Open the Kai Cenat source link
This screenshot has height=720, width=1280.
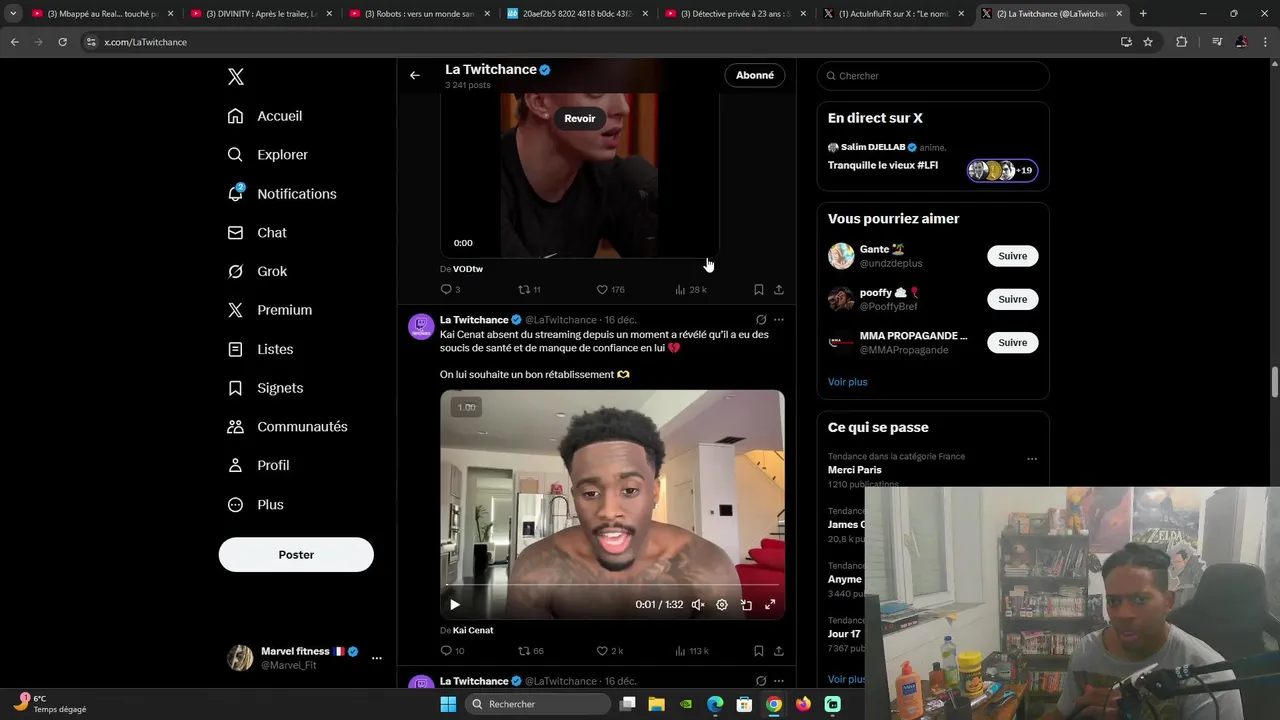pos(473,630)
